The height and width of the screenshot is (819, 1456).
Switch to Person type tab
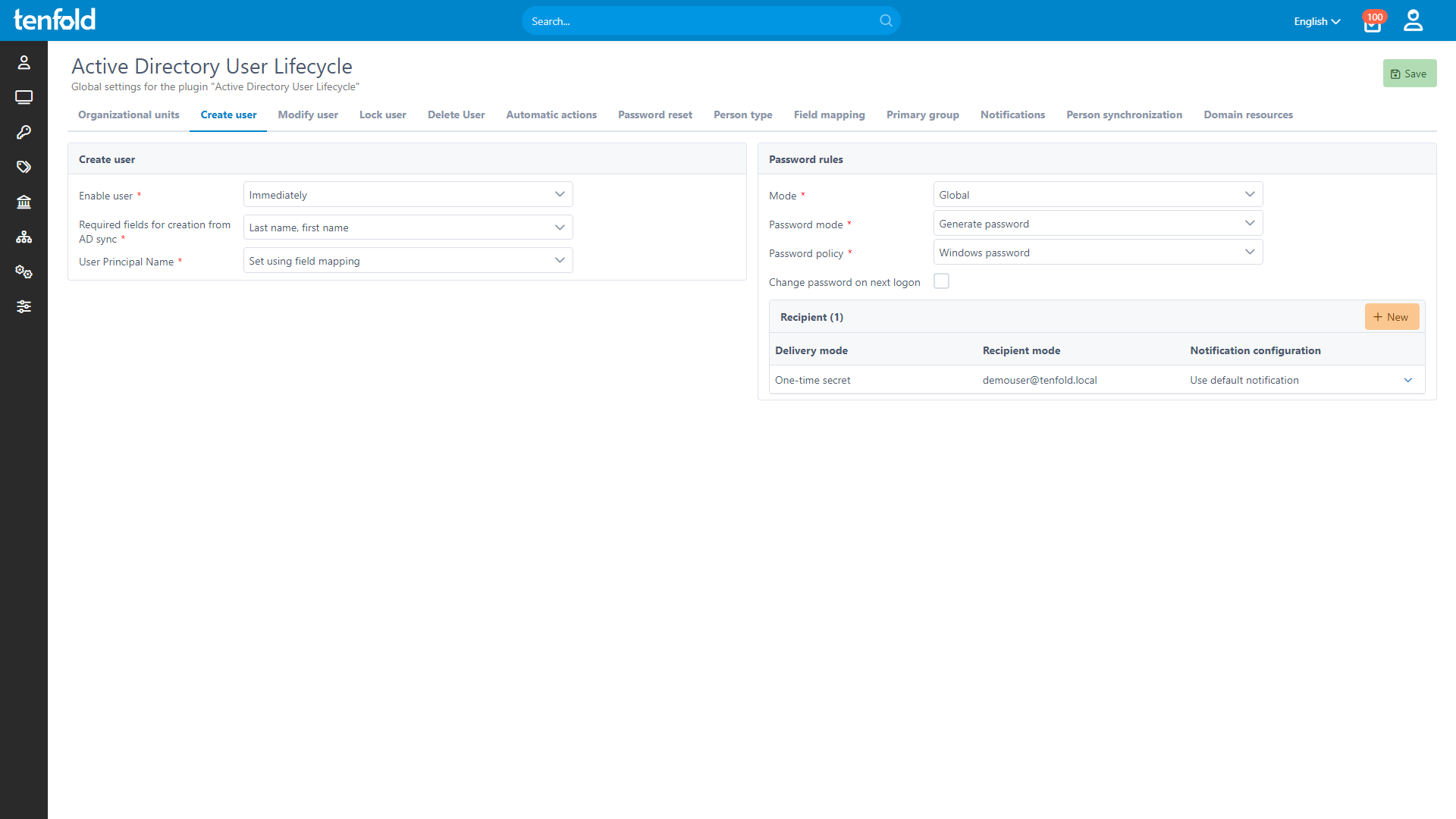click(743, 115)
